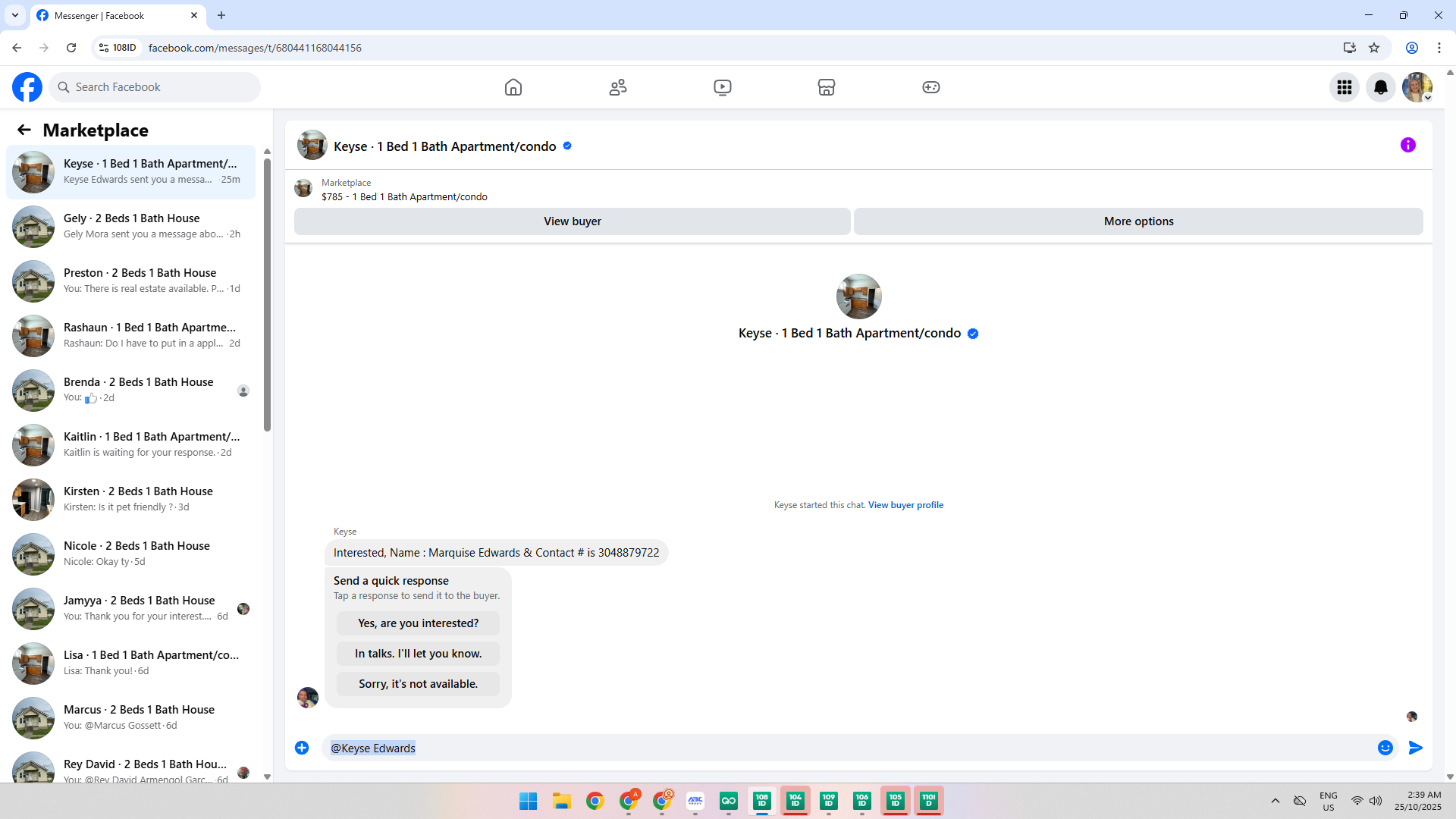Click the browser address bar URL
The width and height of the screenshot is (1456, 819).
[x=255, y=48]
